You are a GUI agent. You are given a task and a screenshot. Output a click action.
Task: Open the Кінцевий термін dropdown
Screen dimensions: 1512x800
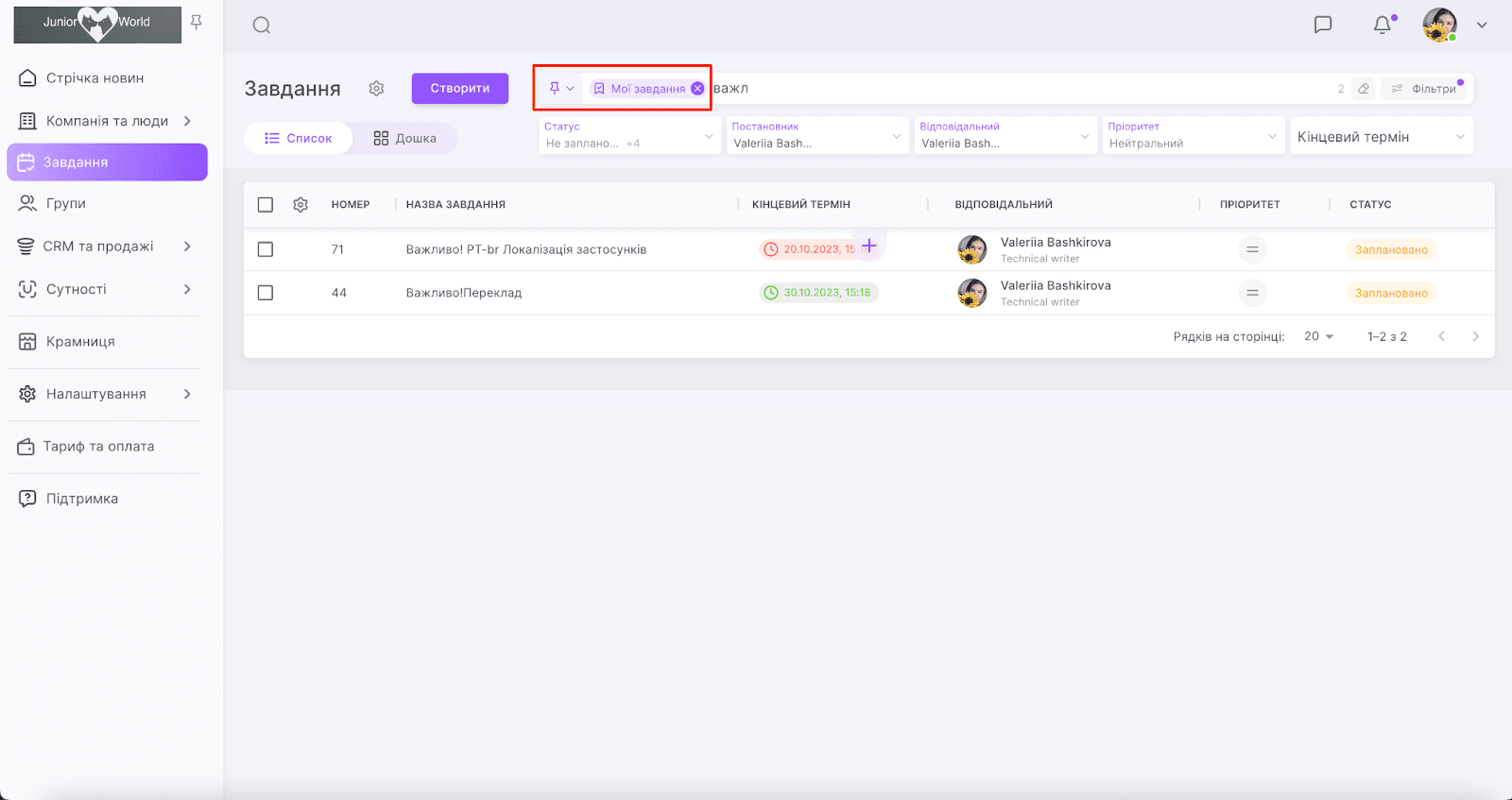pyautogui.click(x=1381, y=137)
